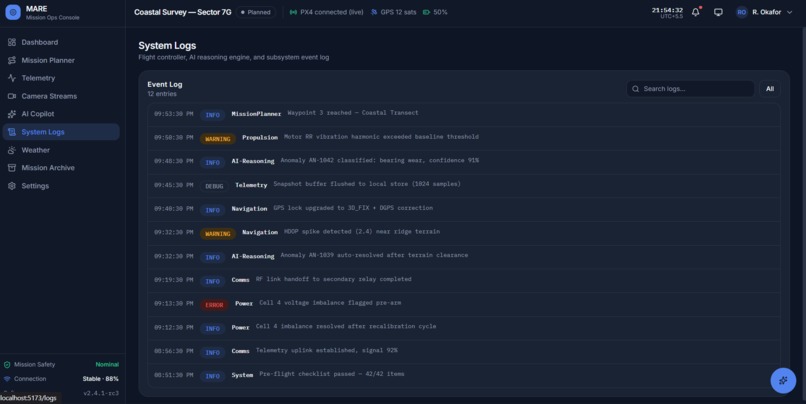Click the 09:53:30 PM timestamp

(173, 114)
